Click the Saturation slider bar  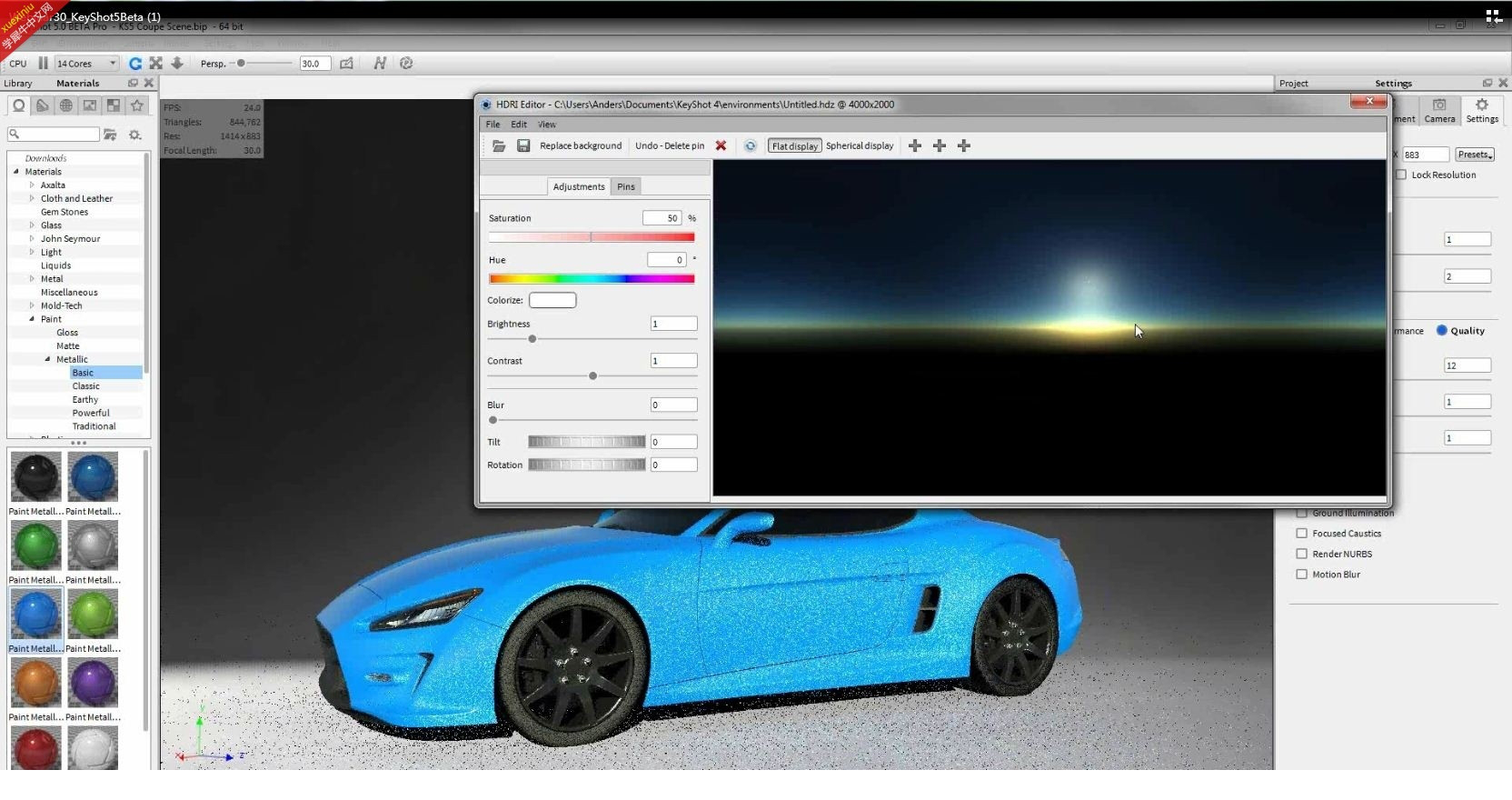click(592, 237)
